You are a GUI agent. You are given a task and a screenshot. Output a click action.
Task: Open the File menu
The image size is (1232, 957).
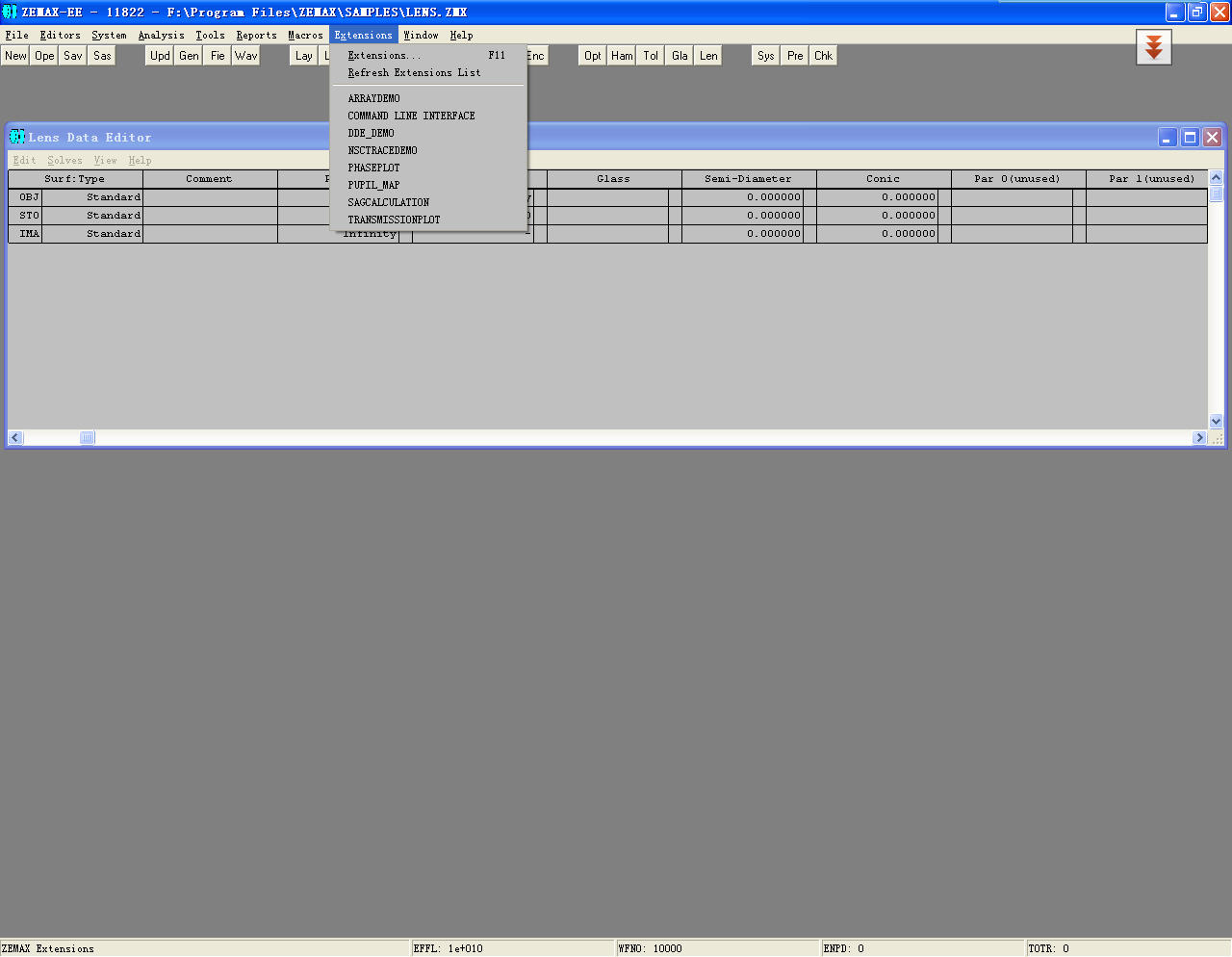pyautogui.click(x=17, y=35)
